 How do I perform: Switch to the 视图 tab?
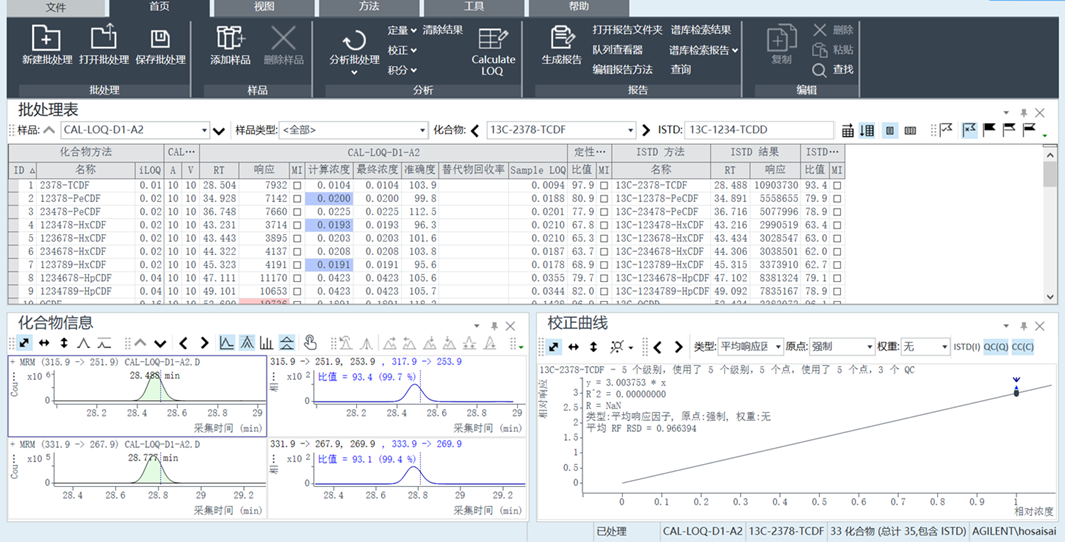click(264, 7)
